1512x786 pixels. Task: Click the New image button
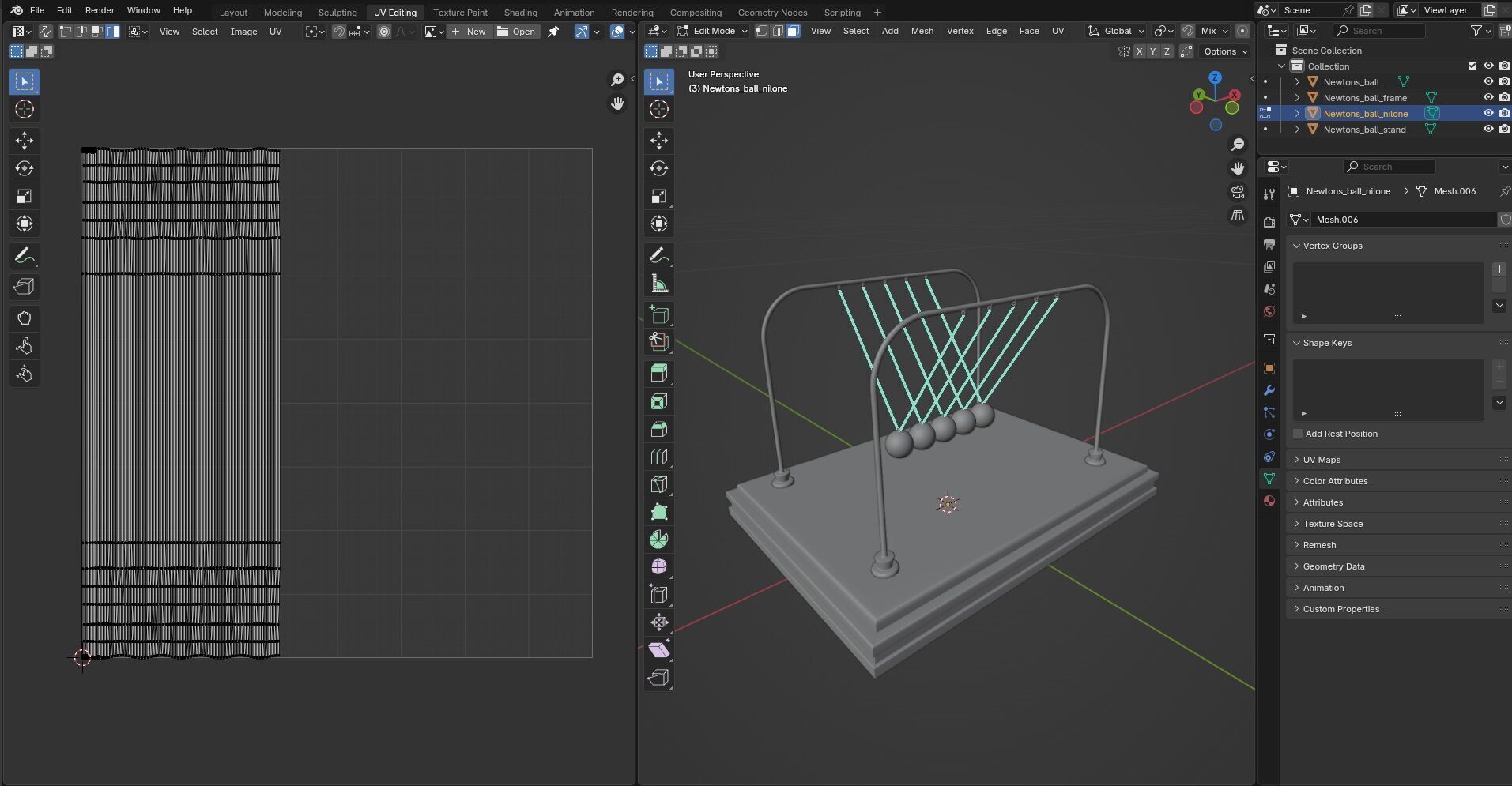click(x=469, y=32)
